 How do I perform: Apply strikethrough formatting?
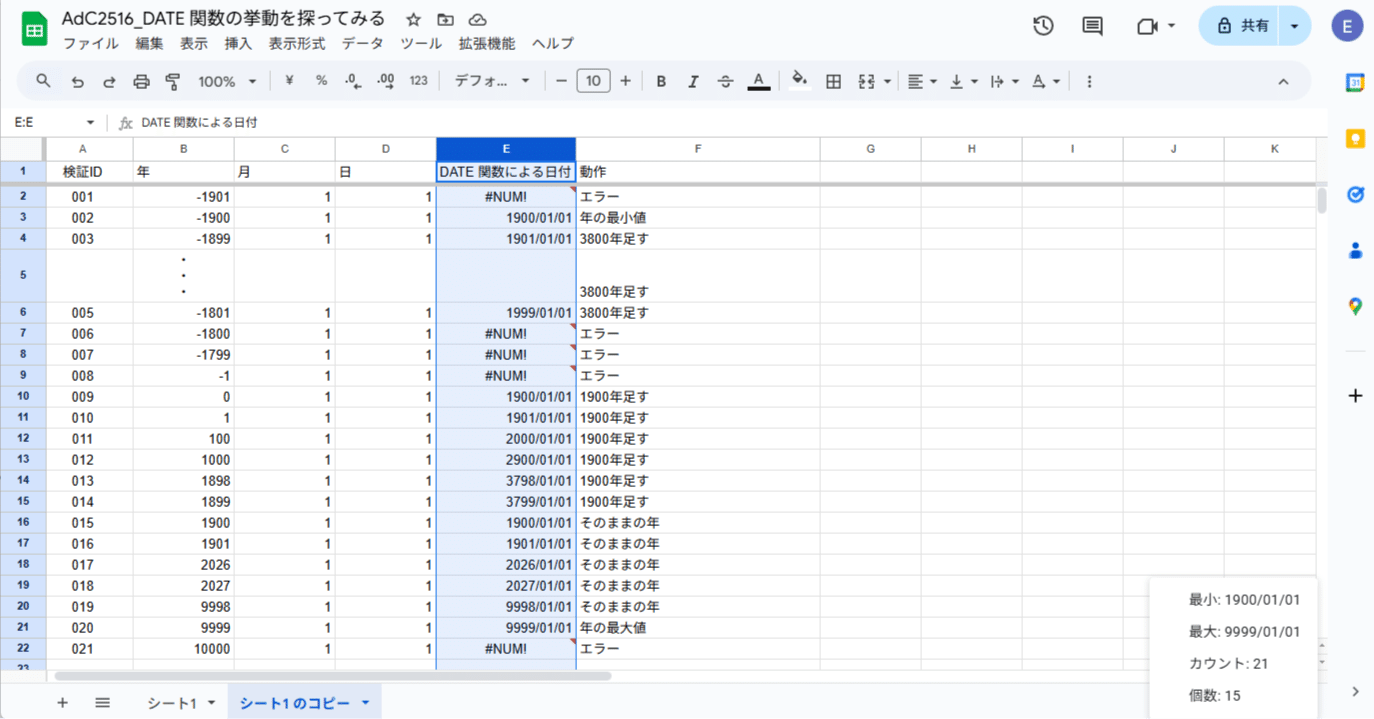click(725, 80)
